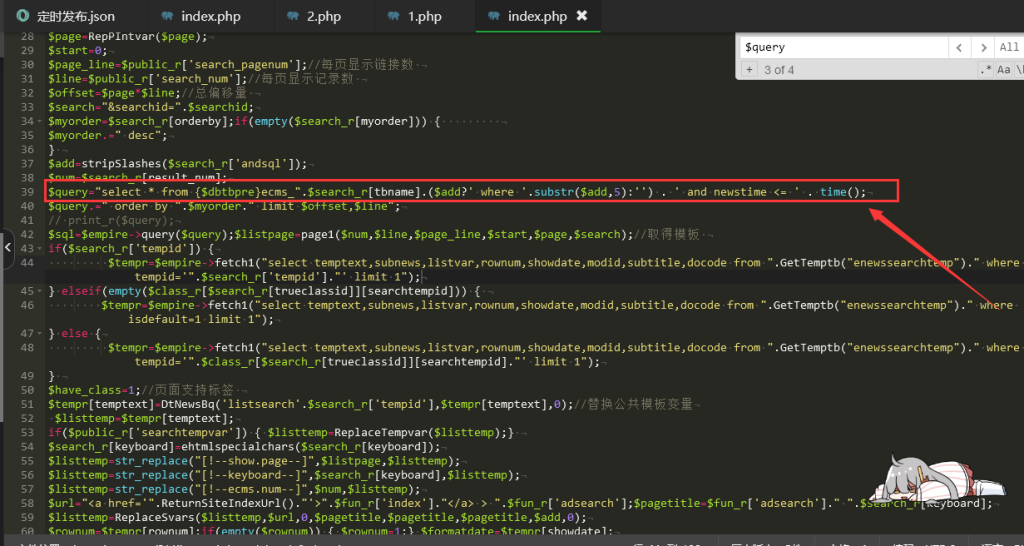
Task: Click the '// print_r($query);' comment line
Action: 112,220
